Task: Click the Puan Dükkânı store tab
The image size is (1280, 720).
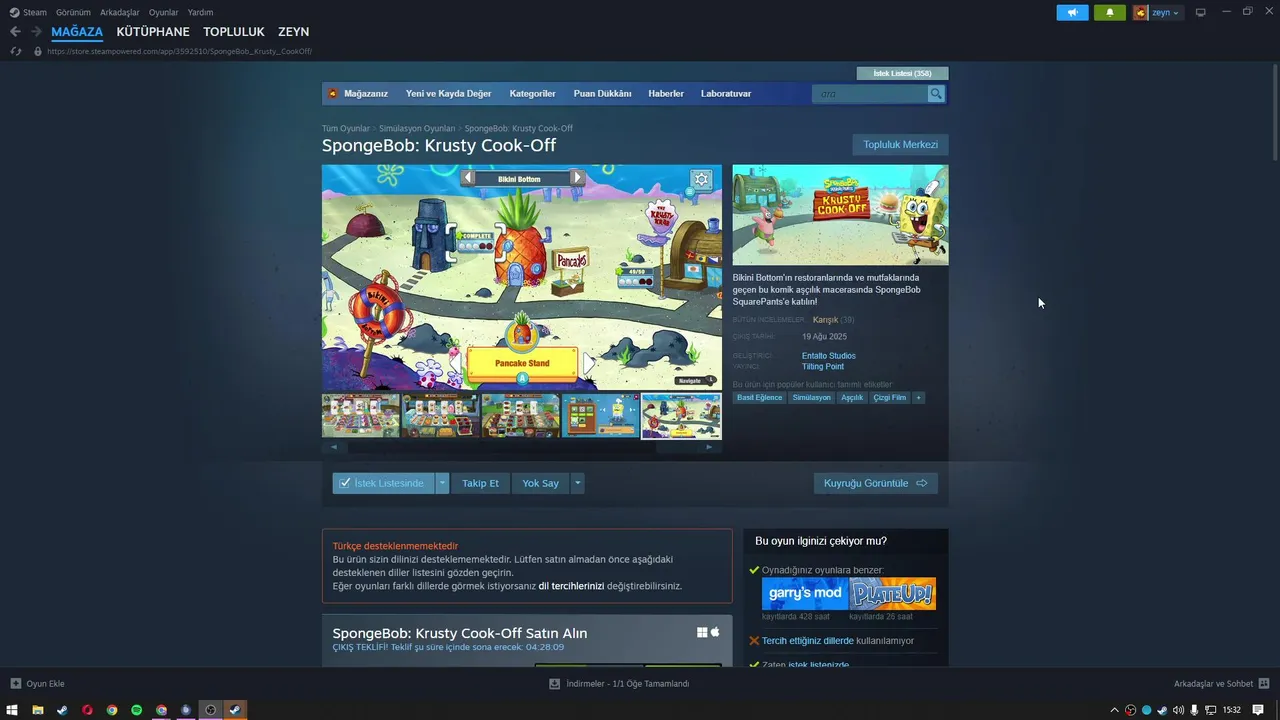Action: [x=602, y=94]
